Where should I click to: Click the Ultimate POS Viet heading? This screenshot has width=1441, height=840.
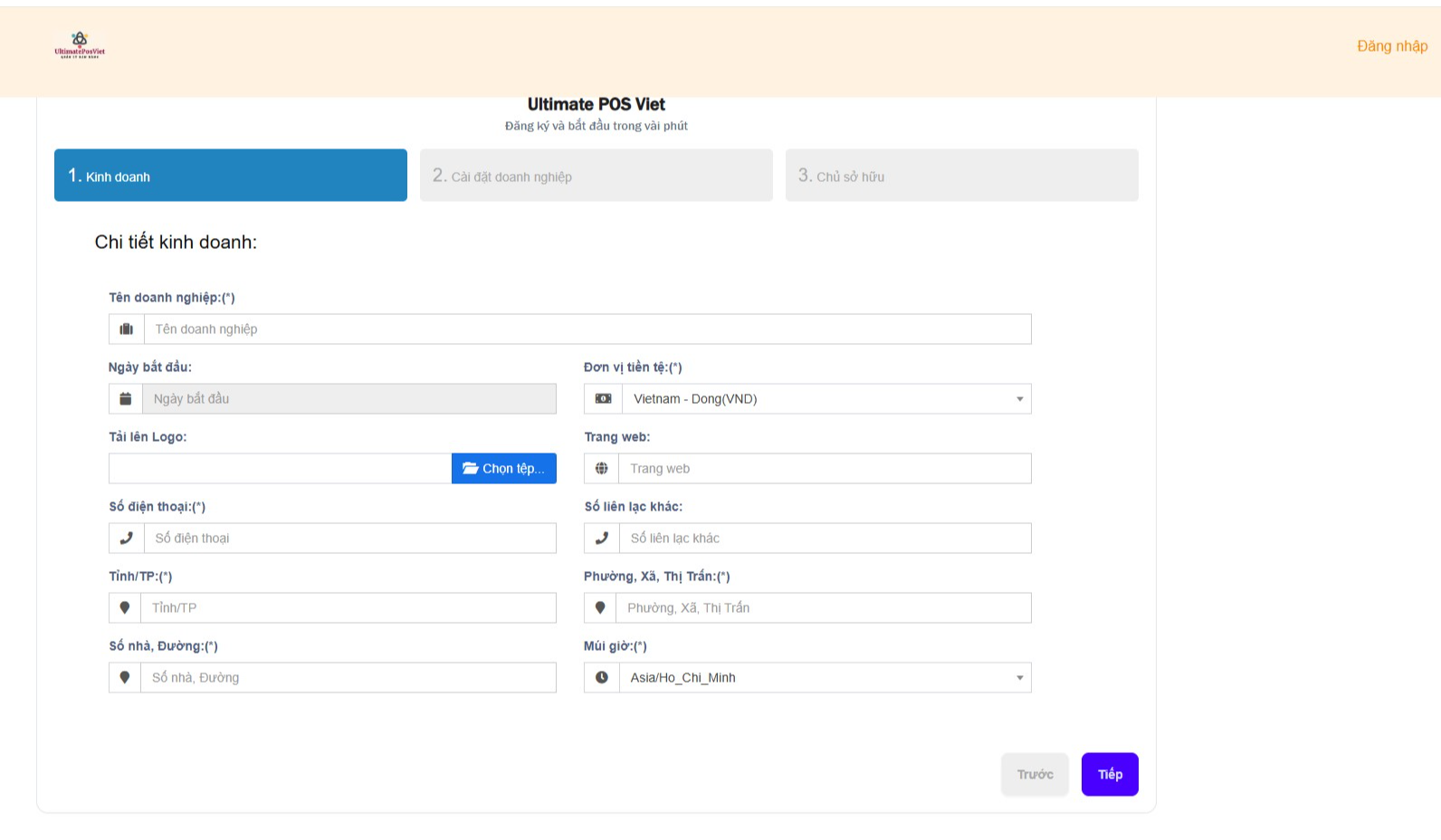coord(596,104)
